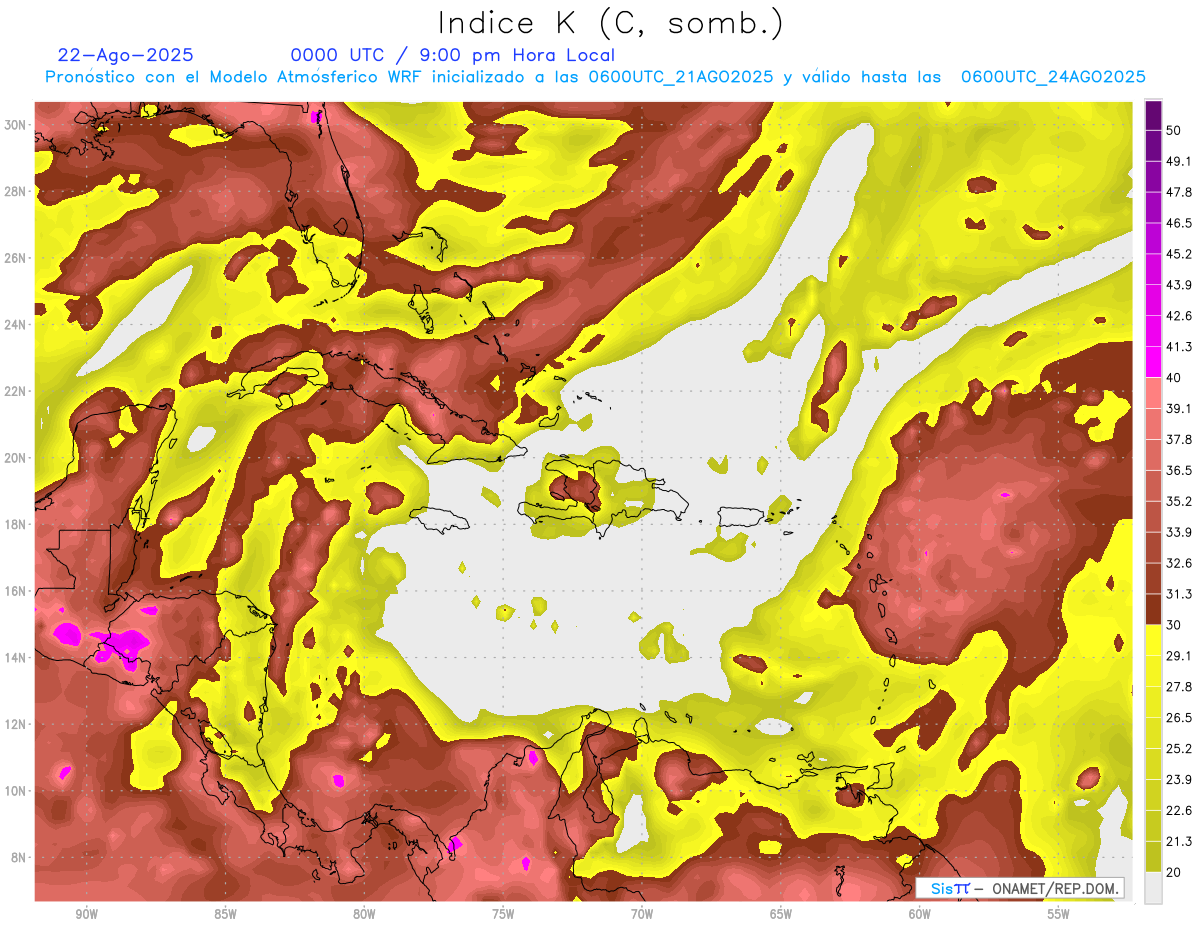
Task: Select latitude axis label "30N"
Action: coord(16,125)
